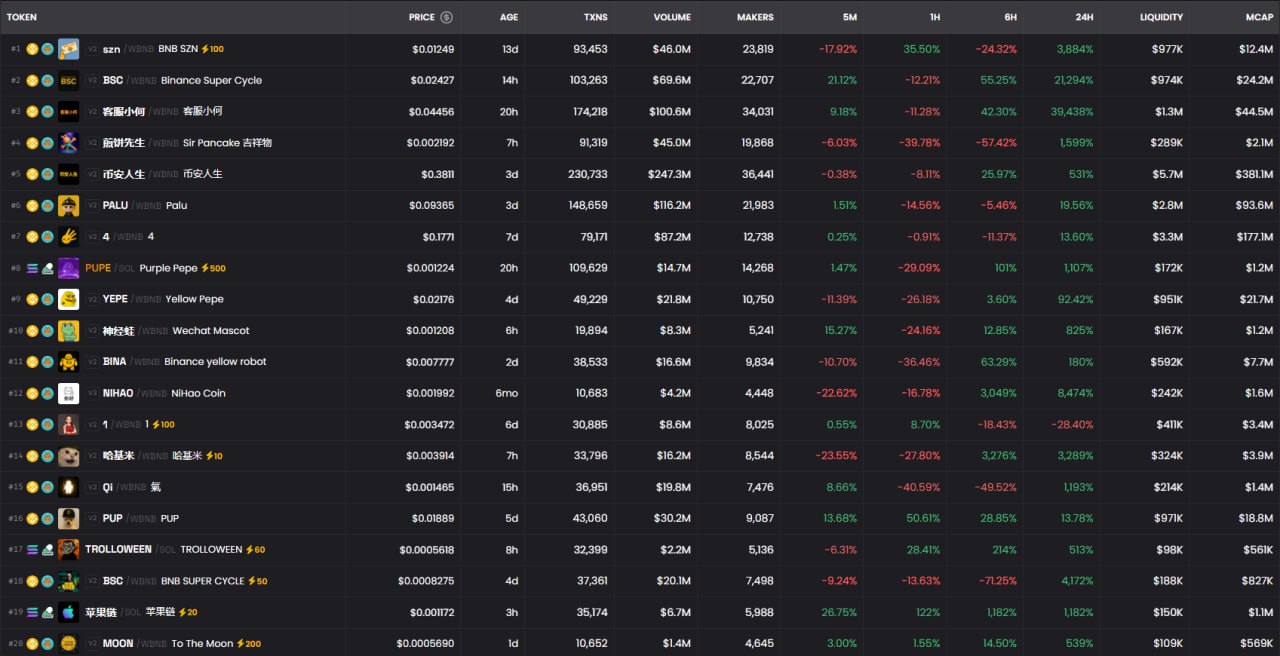Click the MAKERS column header
Screen dimensions: 1280x656
coord(754,17)
